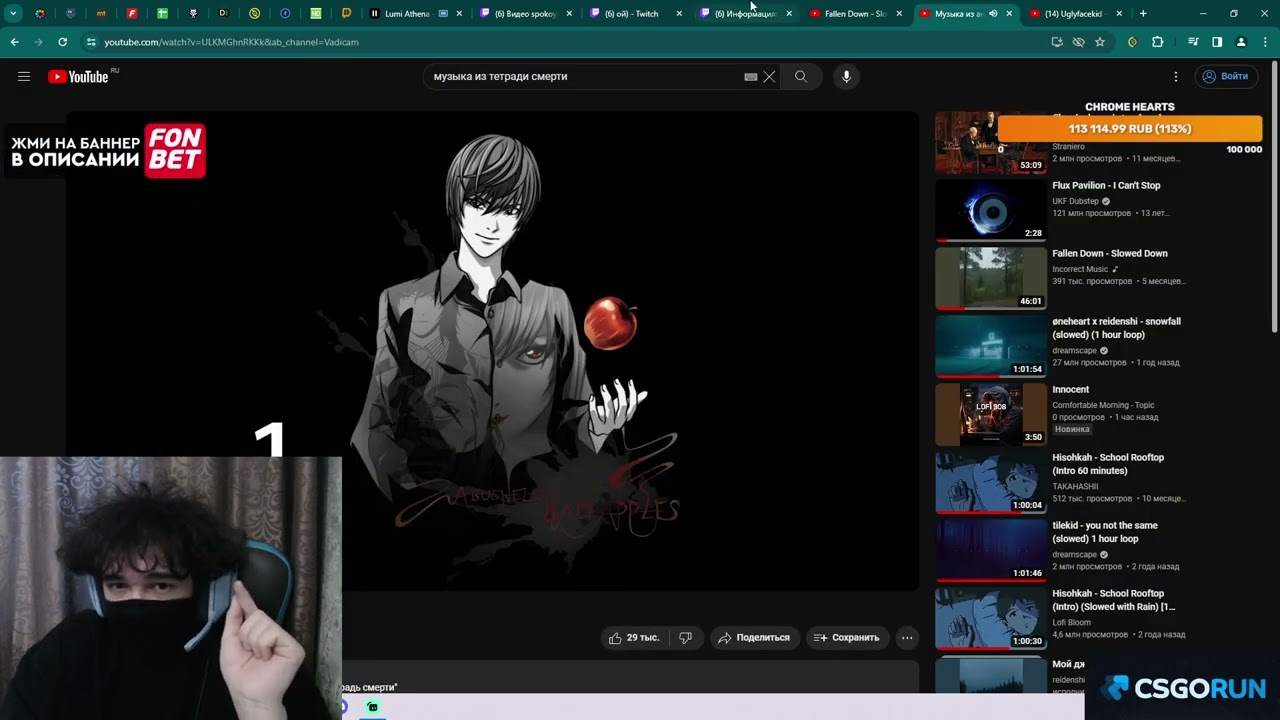Open the on-screen keyboard icon in search box
Screen dimensions: 1280x720
click(x=751, y=77)
